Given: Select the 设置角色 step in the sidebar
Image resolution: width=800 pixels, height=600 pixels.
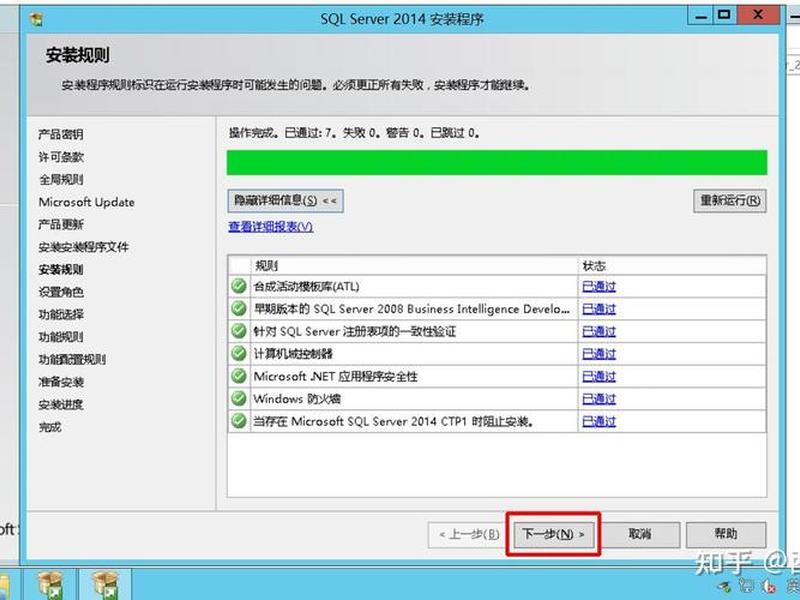Looking at the screenshot, I should (61, 292).
